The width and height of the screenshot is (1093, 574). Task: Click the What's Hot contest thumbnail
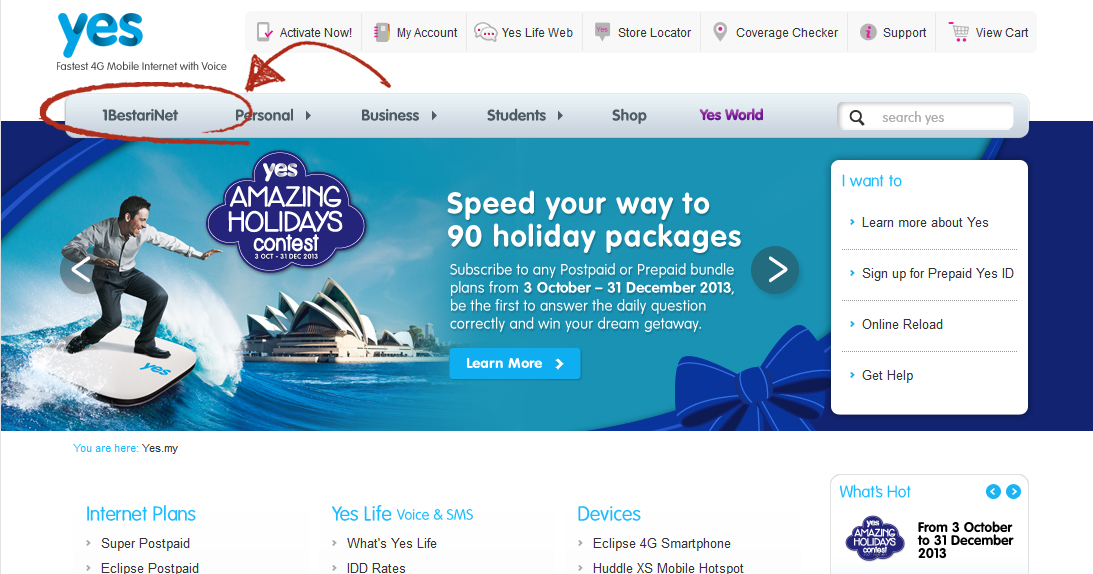875,539
